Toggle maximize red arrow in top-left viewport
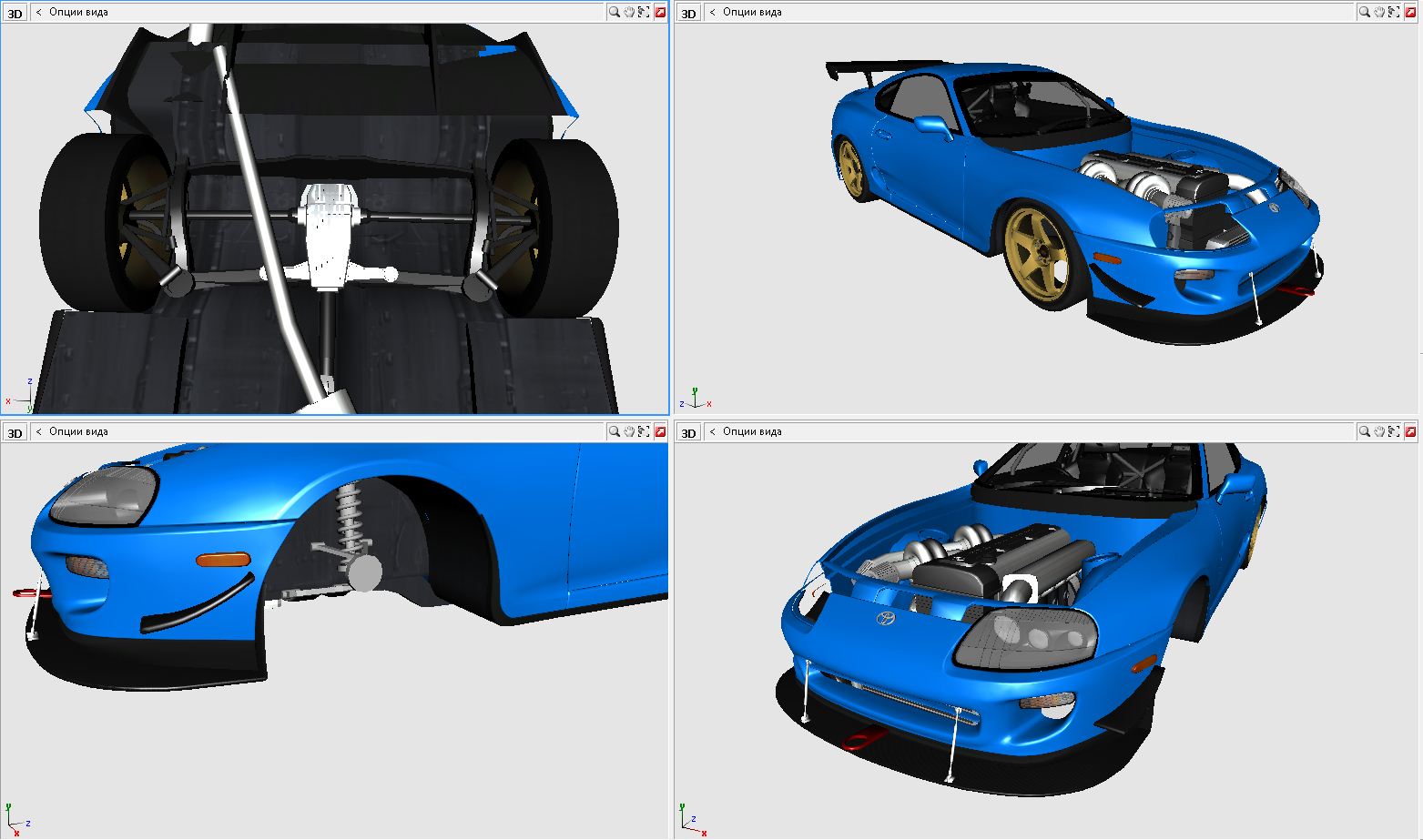1423x840 pixels. pos(660,13)
